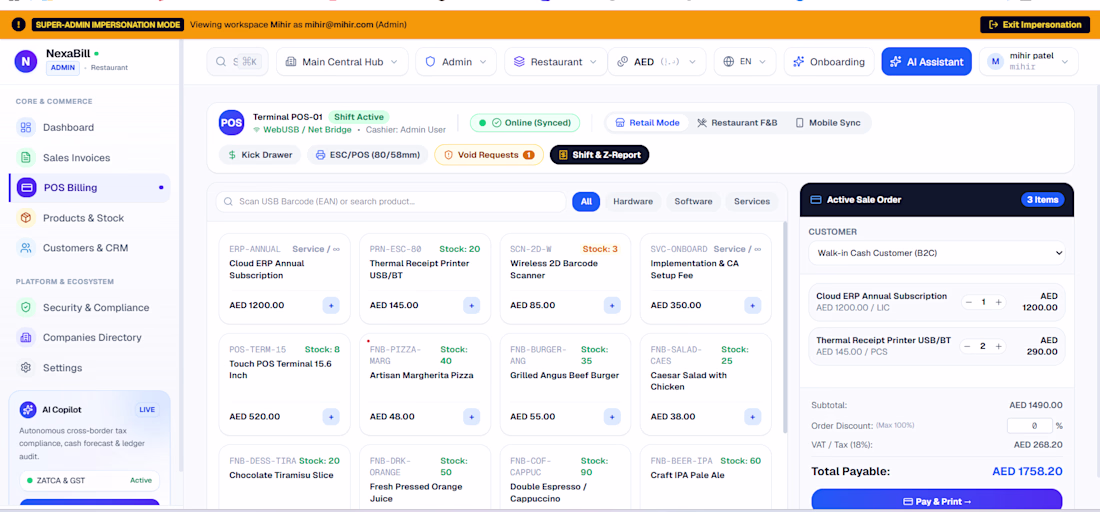Viewport: 1100px width, 512px height.
Task: Click the Sales Invoices sidebar icon
Action: point(26,158)
